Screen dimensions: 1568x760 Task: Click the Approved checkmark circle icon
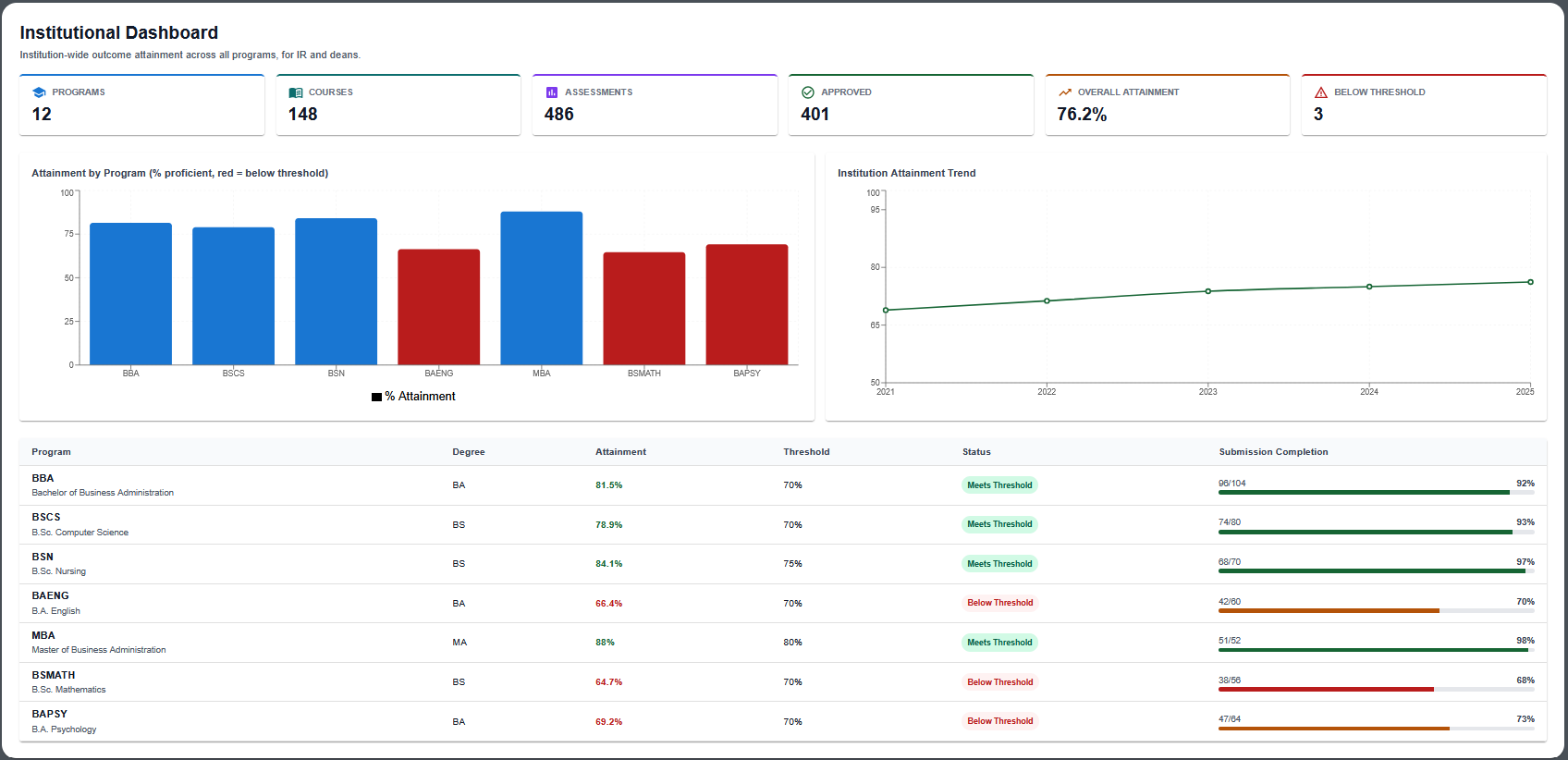pyautogui.click(x=808, y=92)
